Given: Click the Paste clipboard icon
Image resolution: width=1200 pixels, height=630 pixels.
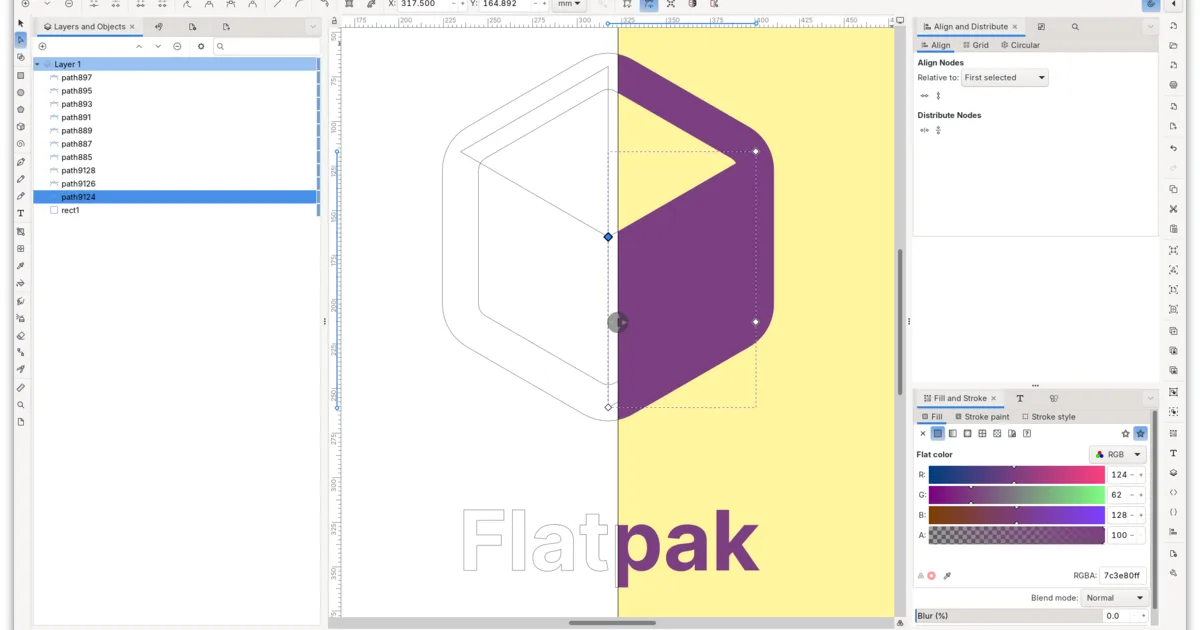Looking at the screenshot, I should click(x=1173, y=229).
